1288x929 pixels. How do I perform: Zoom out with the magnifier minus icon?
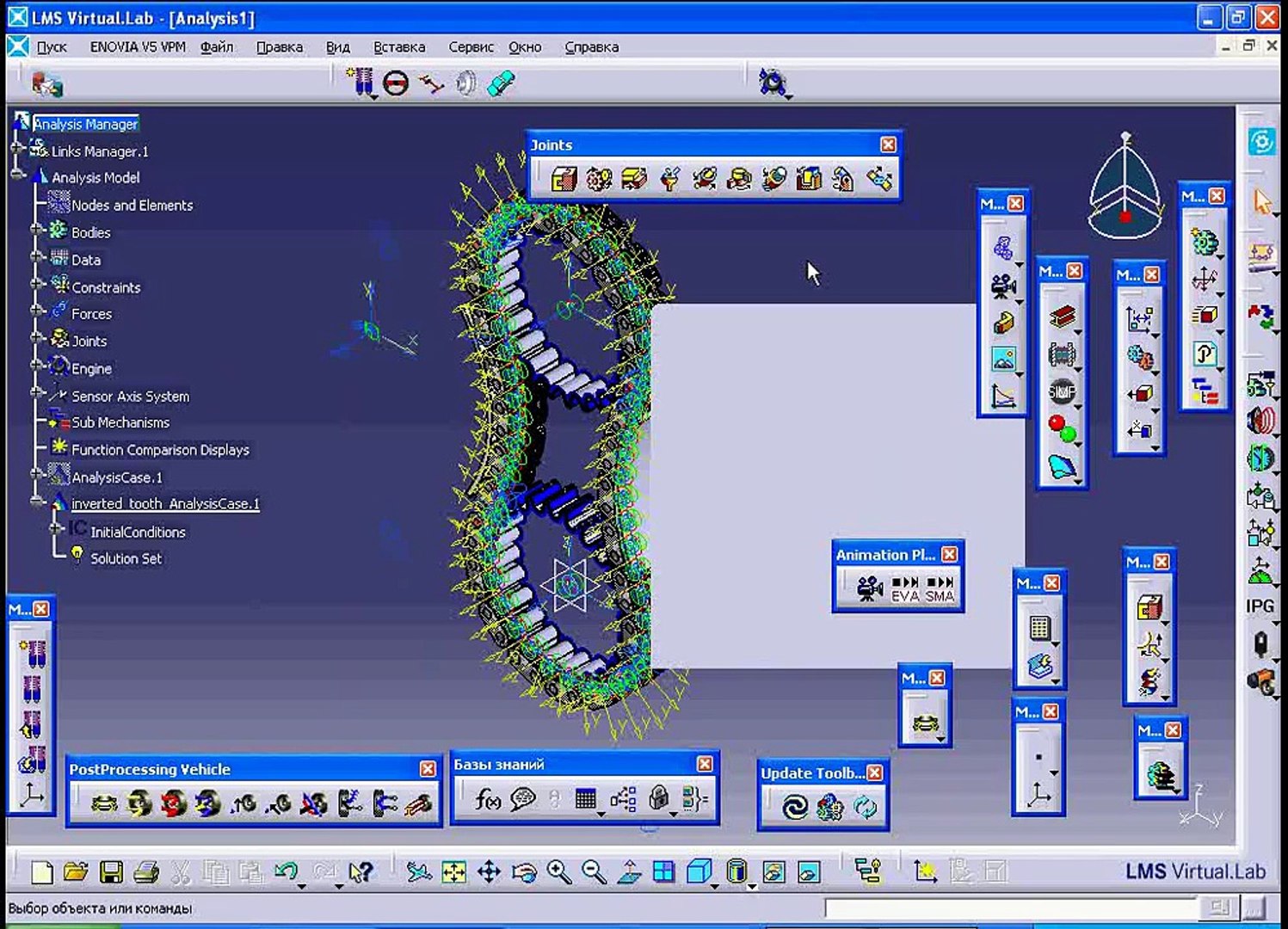(594, 872)
